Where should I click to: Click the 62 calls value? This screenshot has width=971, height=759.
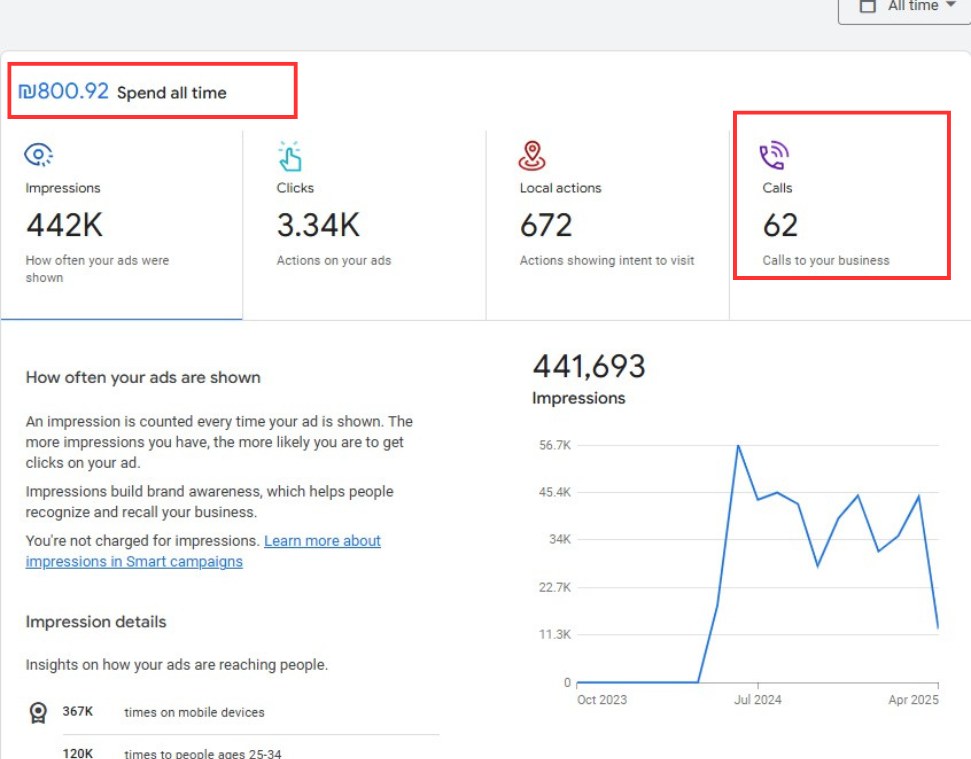click(780, 225)
